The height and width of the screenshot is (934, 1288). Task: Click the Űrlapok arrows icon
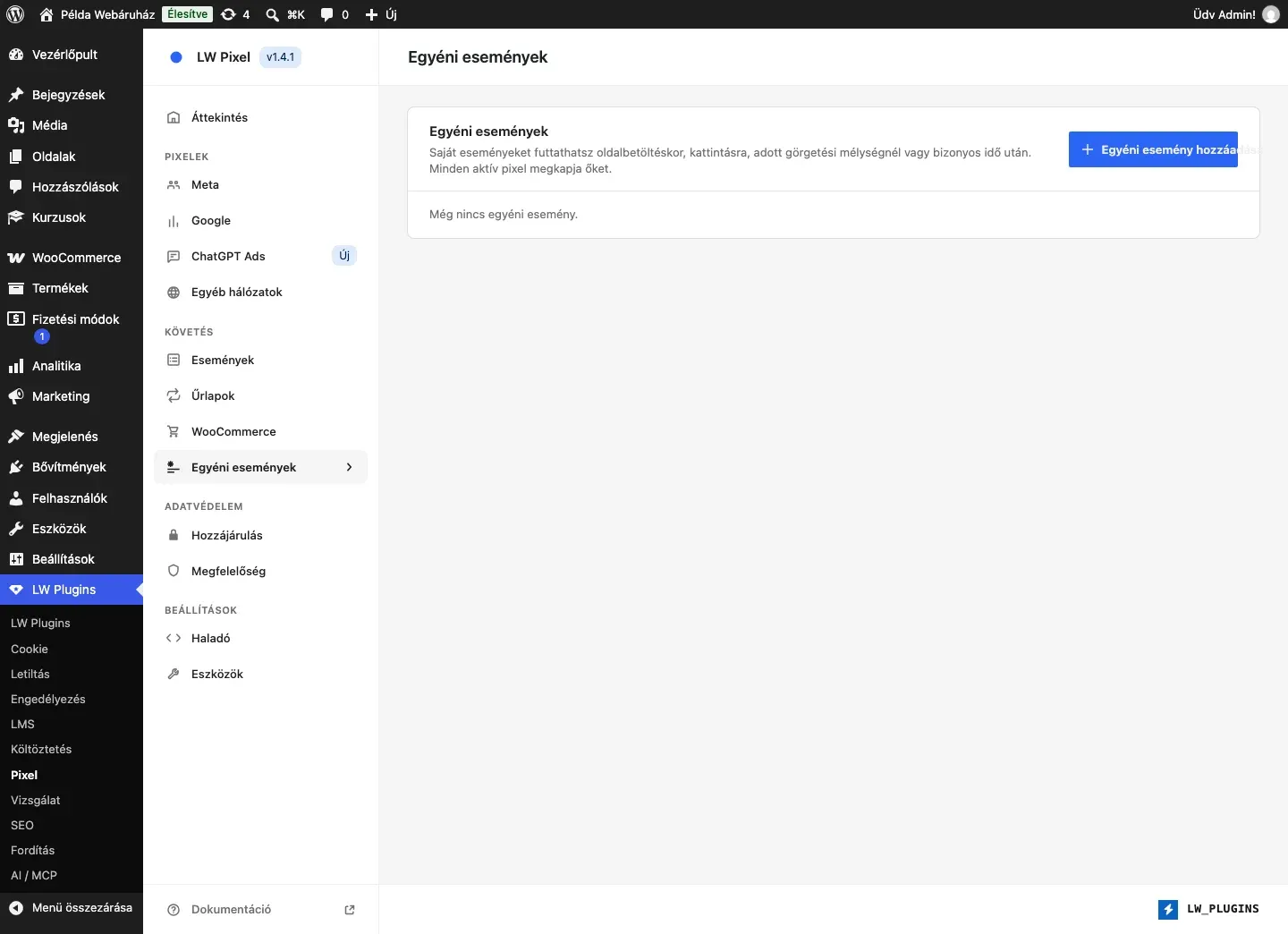pos(174,395)
